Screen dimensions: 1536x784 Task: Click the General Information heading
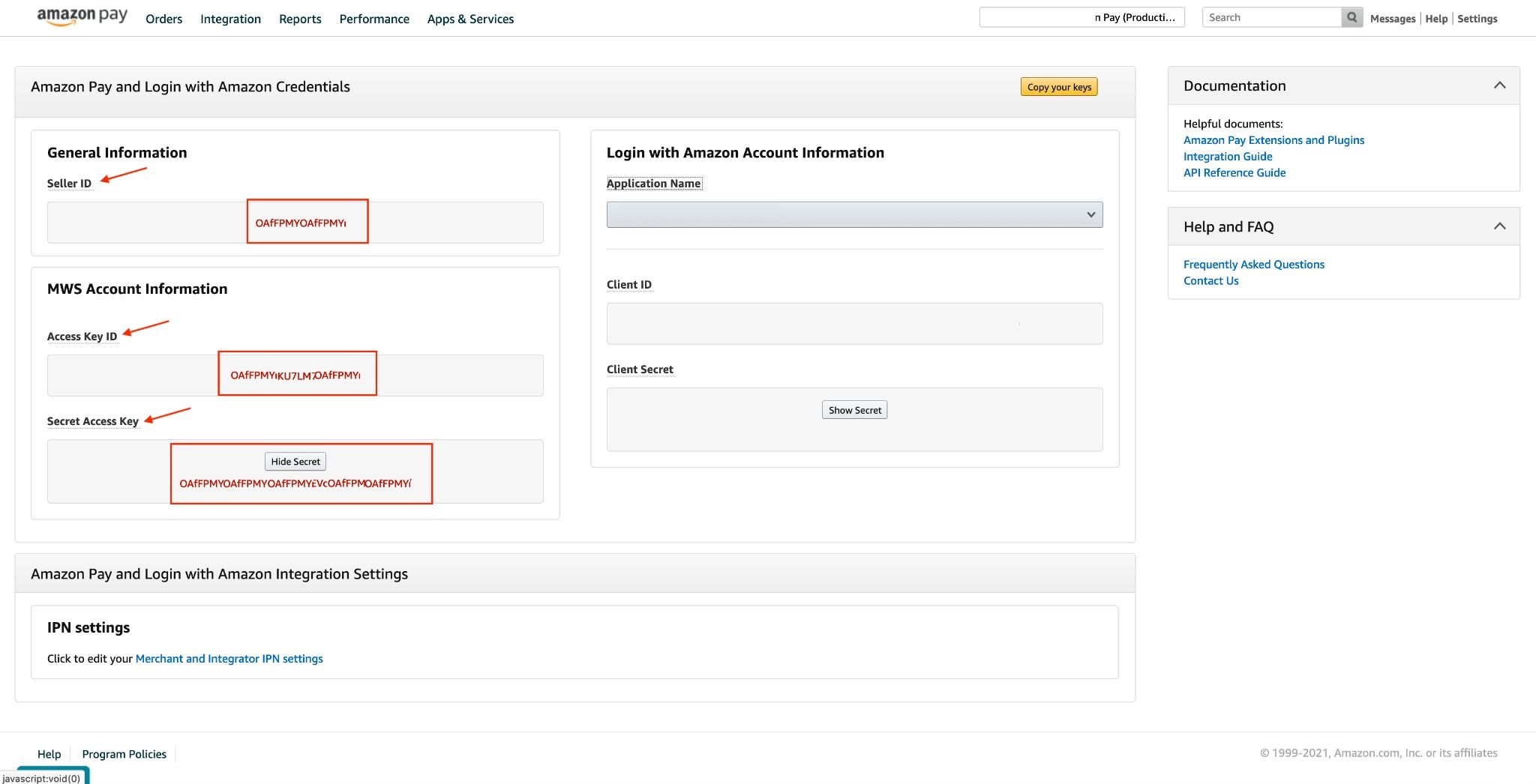[117, 153]
